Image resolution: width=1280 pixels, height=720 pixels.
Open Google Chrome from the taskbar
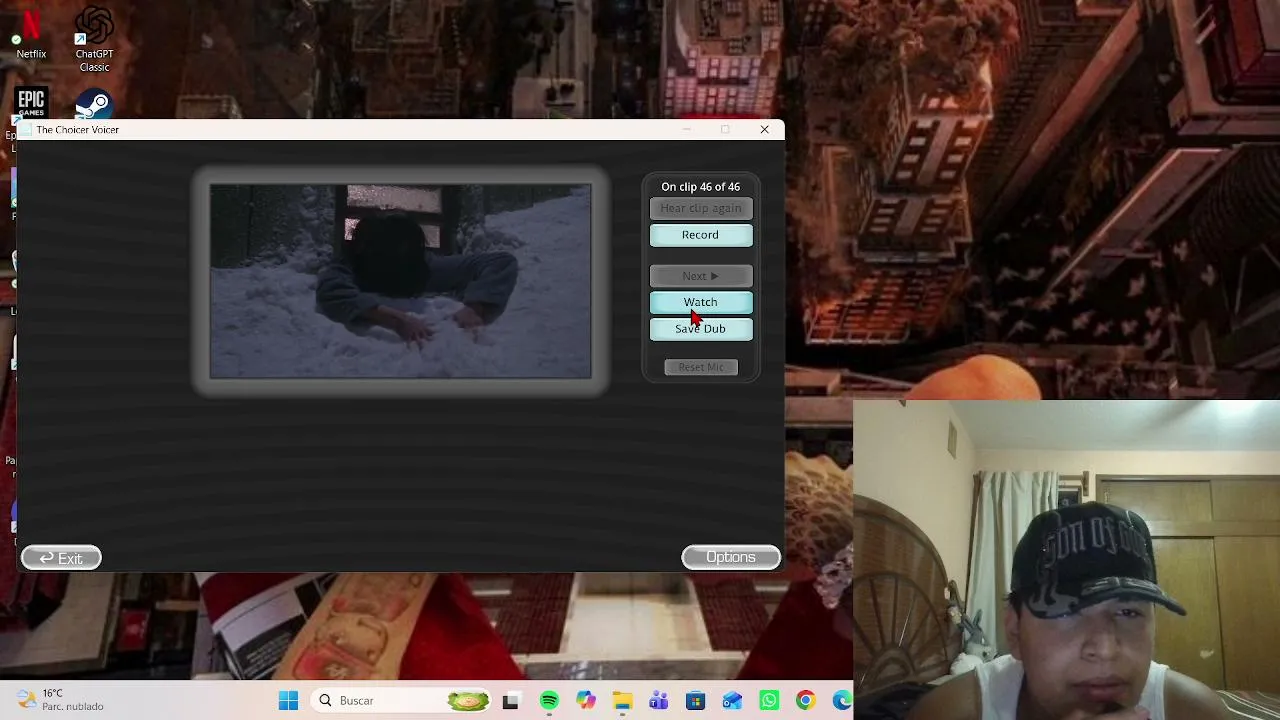(805, 701)
